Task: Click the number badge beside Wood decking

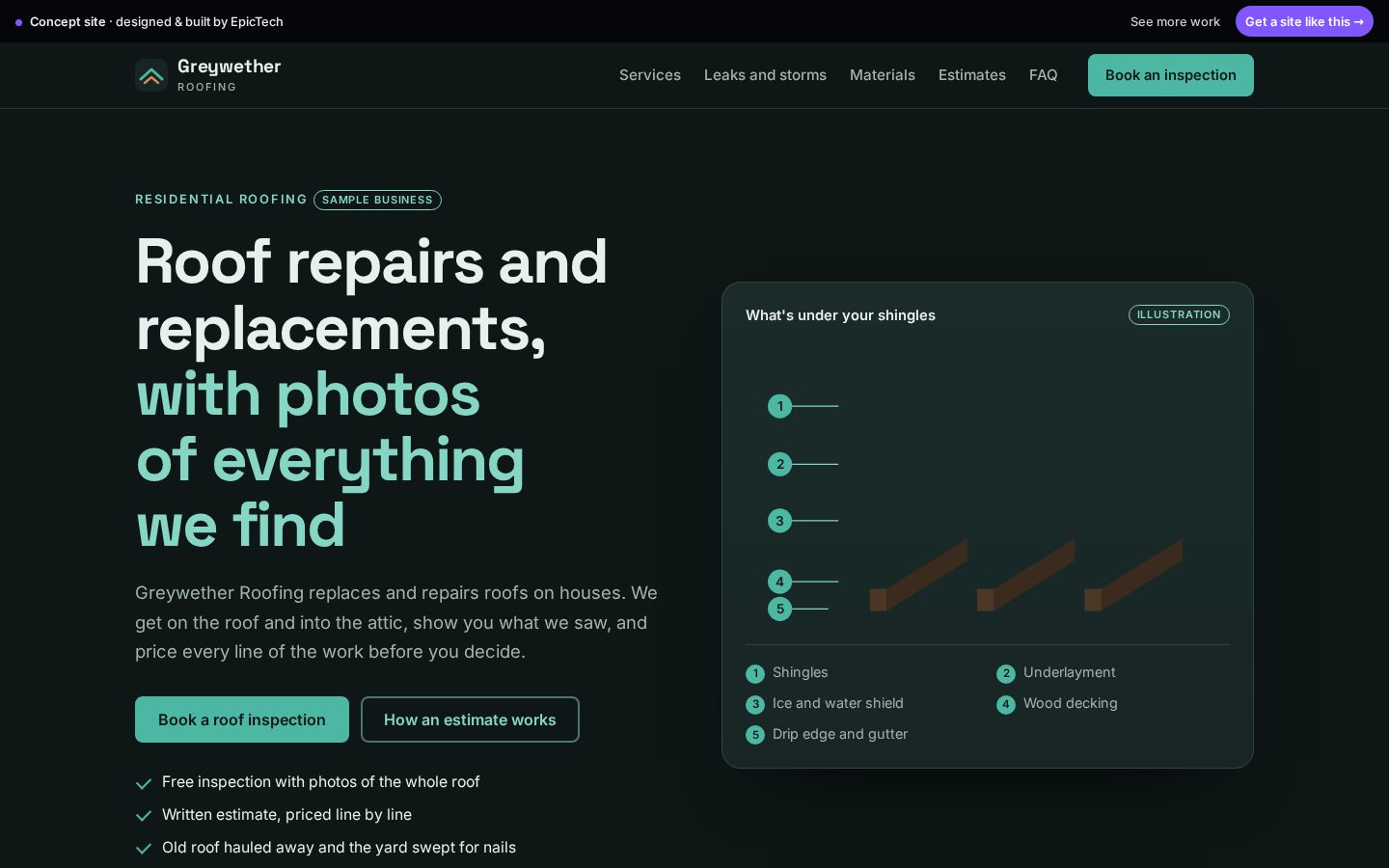Action: click(x=1006, y=704)
